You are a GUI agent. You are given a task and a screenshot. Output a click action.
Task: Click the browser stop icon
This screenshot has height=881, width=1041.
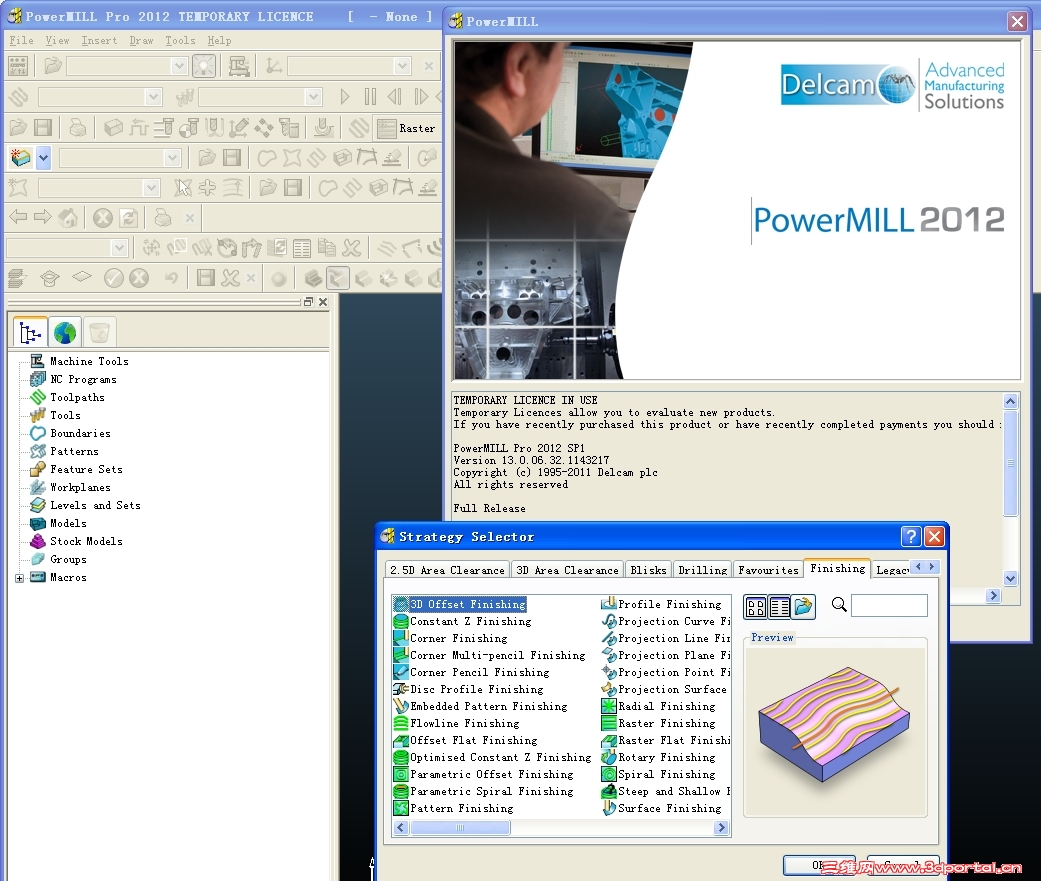(102, 218)
